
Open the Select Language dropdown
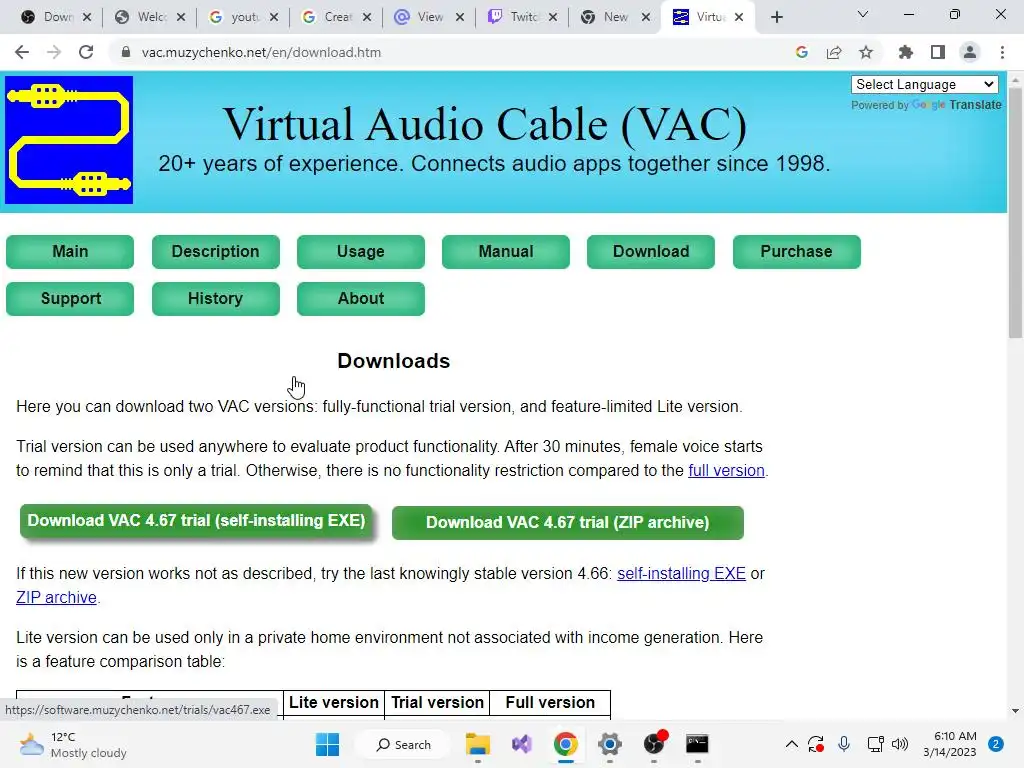925,84
